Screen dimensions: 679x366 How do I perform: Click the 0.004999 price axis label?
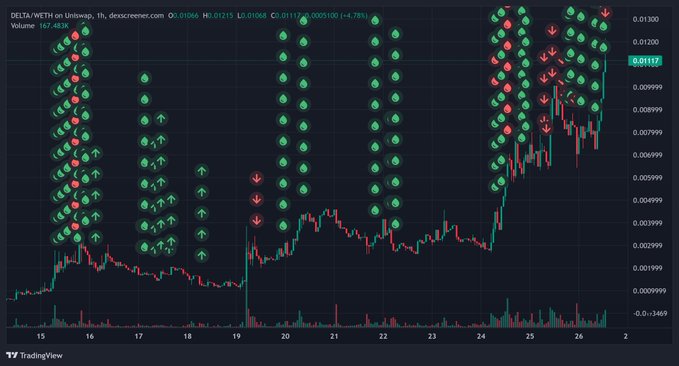click(647, 200)
